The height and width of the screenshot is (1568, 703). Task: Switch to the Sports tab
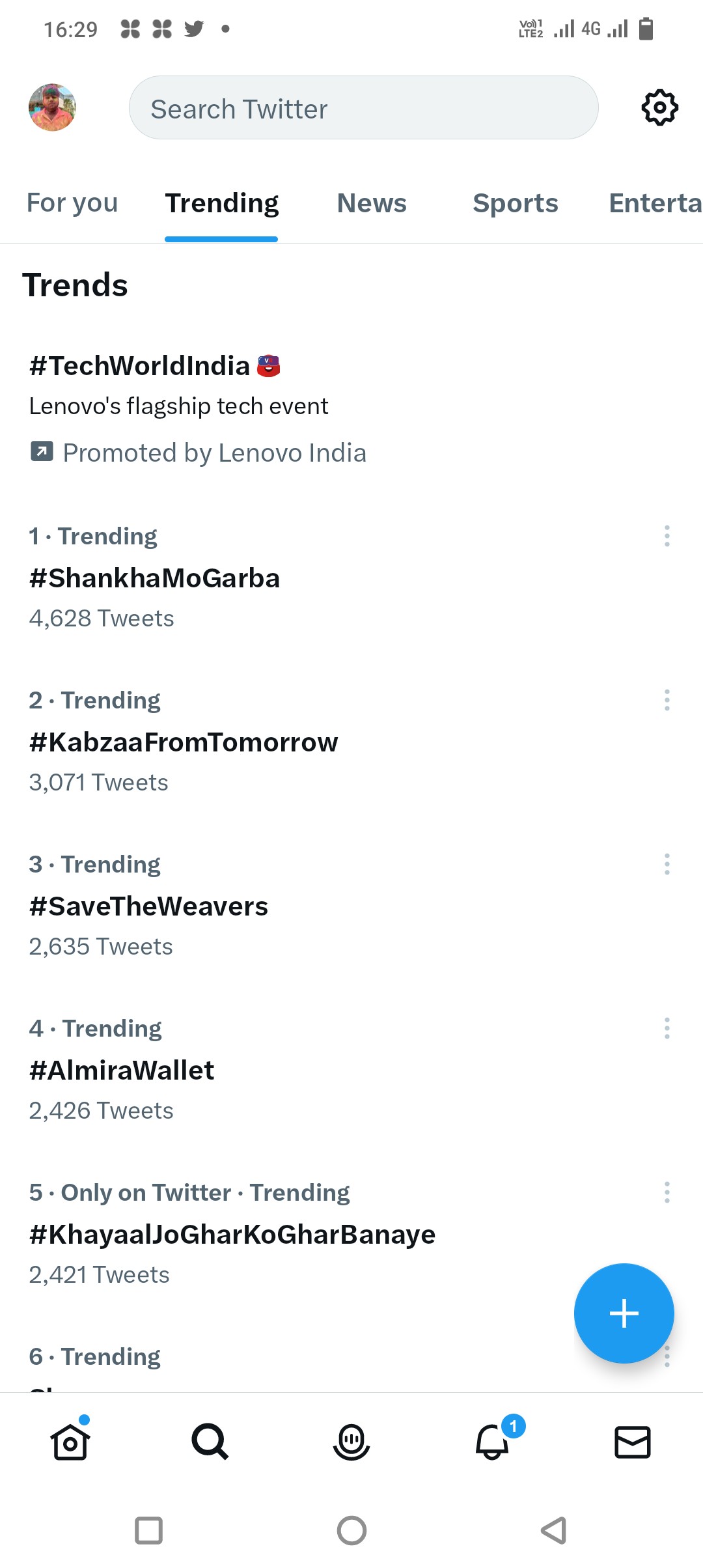(515, 203)
